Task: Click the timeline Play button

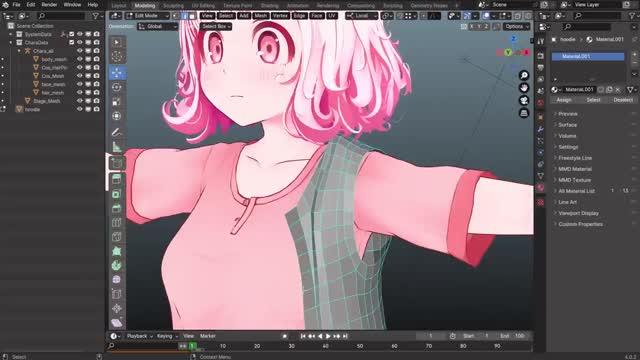Action: click(328, 336)
